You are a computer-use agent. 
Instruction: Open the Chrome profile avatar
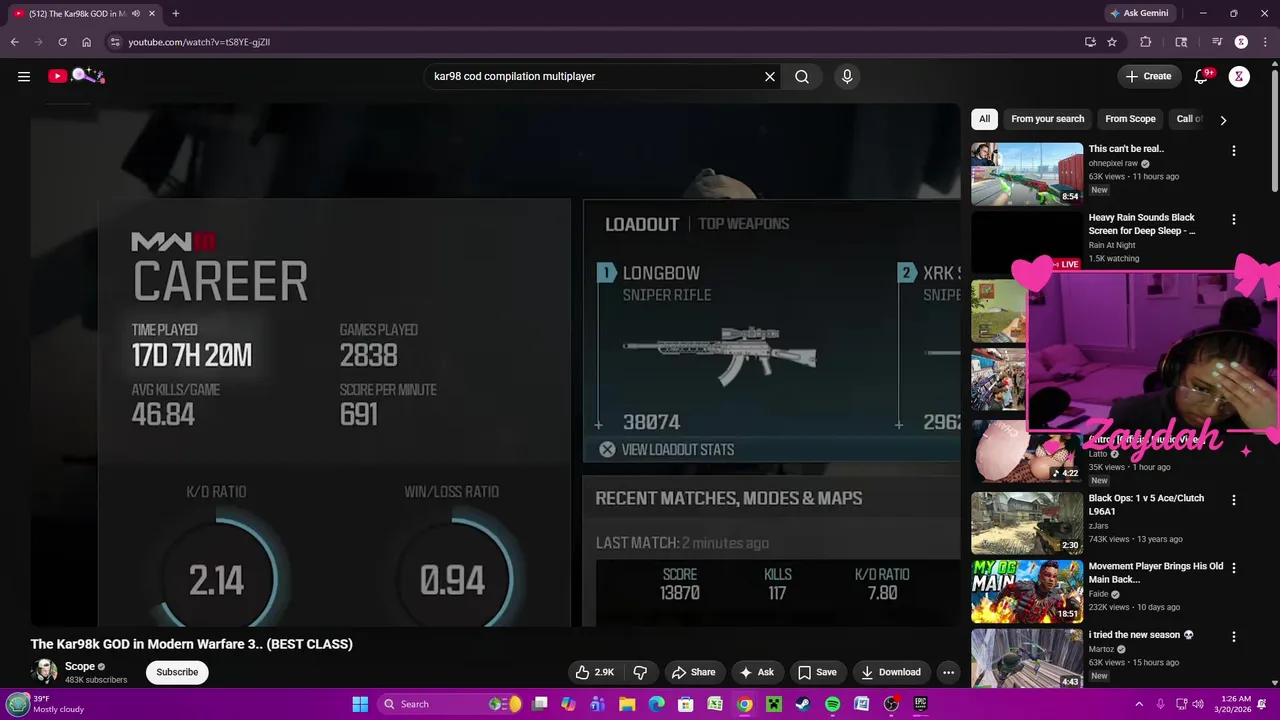tap(1241, 42)
